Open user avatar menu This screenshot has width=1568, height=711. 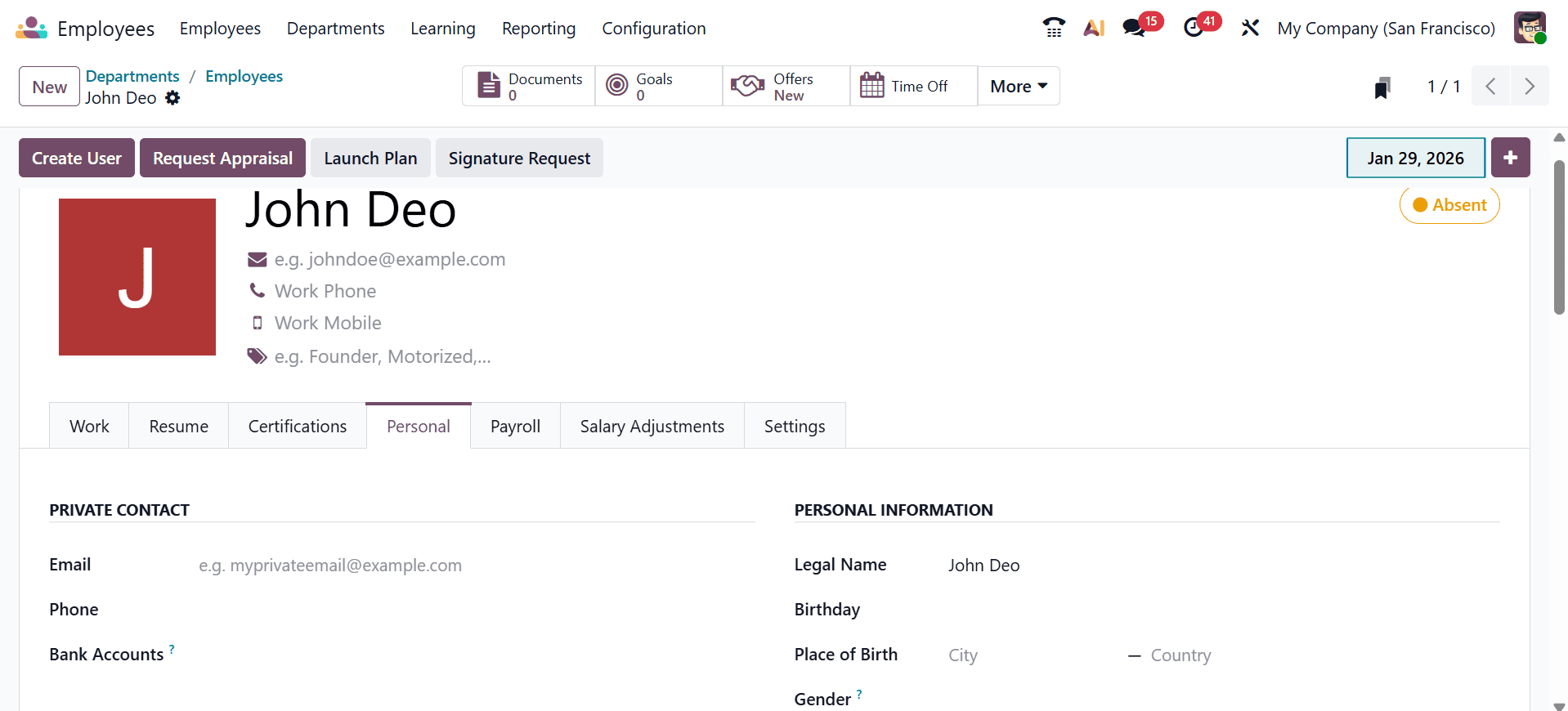pyautogui.click(x=1530, y=28)
